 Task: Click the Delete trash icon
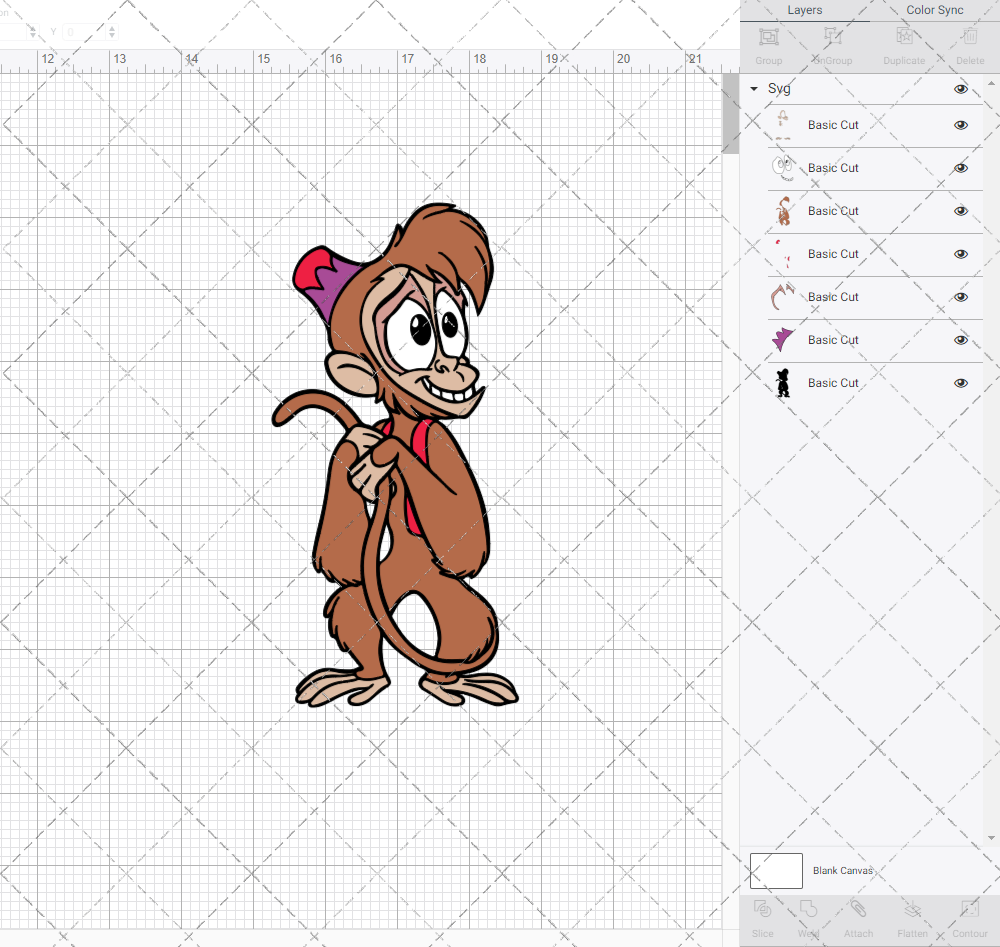point(970,37)
